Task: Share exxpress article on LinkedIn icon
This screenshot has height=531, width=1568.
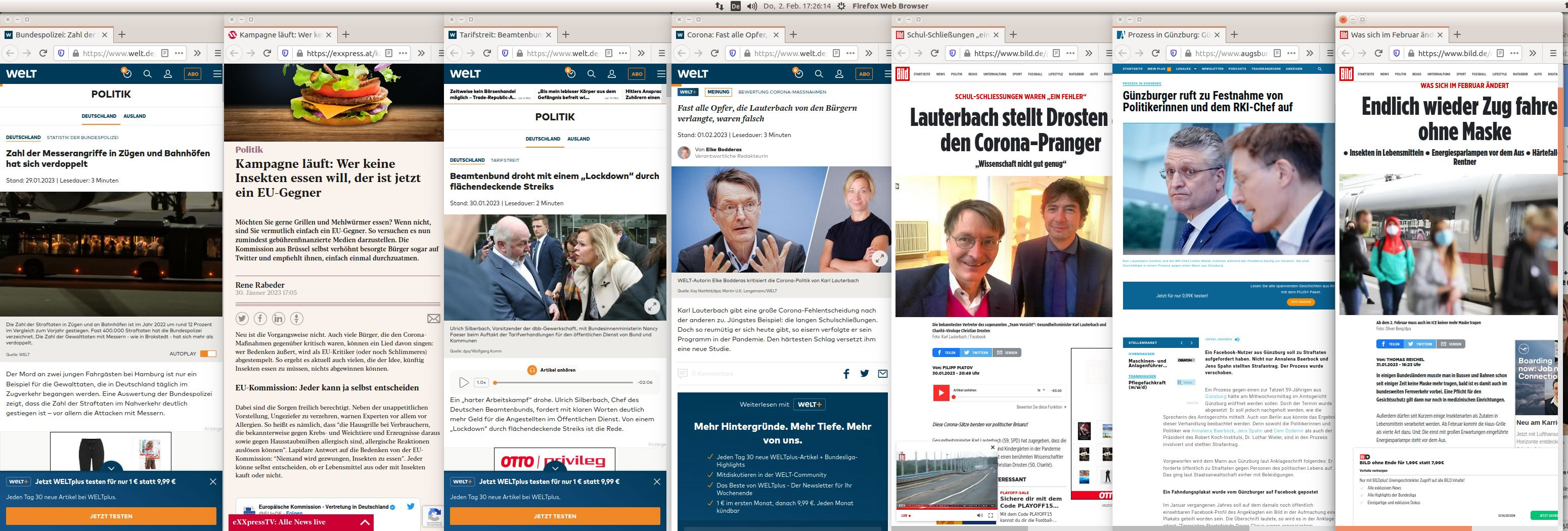Action: point(278,319)
